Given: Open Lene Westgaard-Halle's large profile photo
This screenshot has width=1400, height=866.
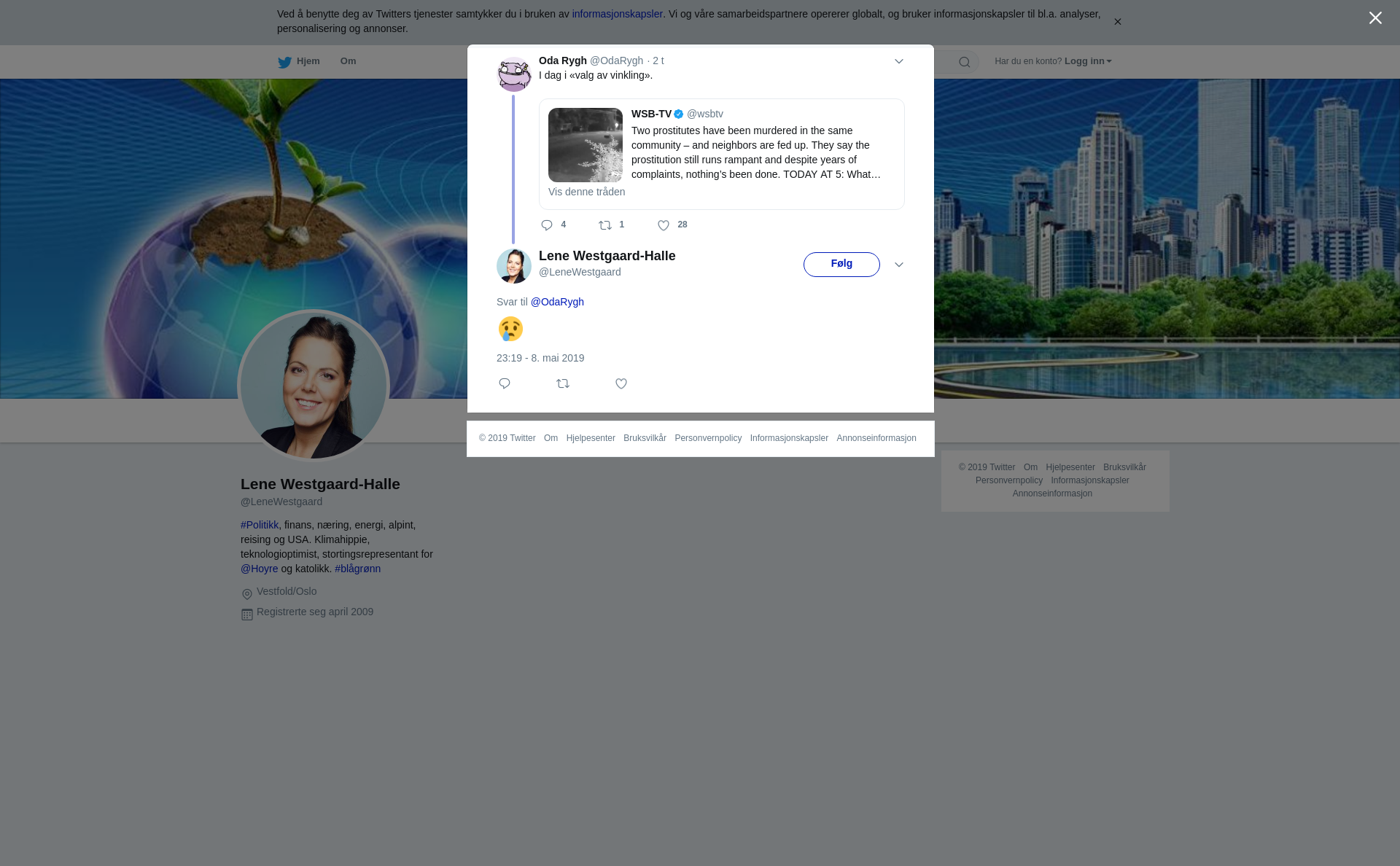Looking at the screenshot, I should (314, 386).
